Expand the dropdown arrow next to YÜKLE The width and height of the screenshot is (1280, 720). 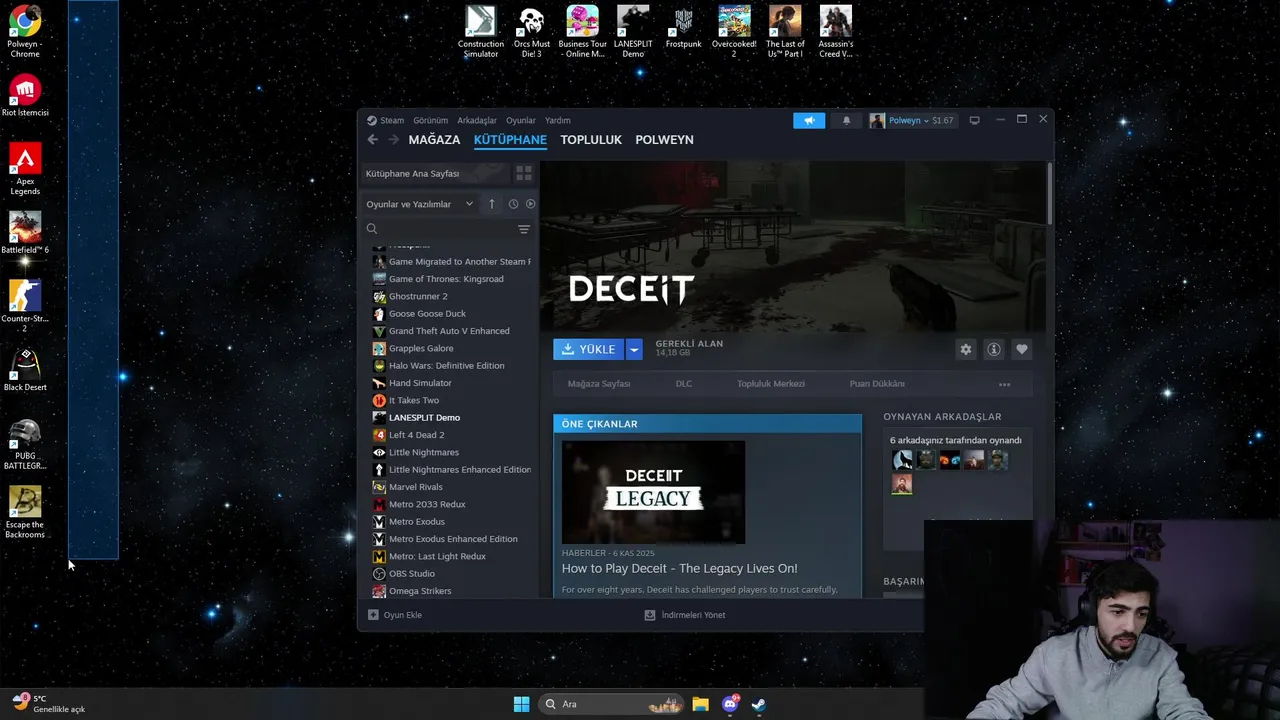click(633, 349)
